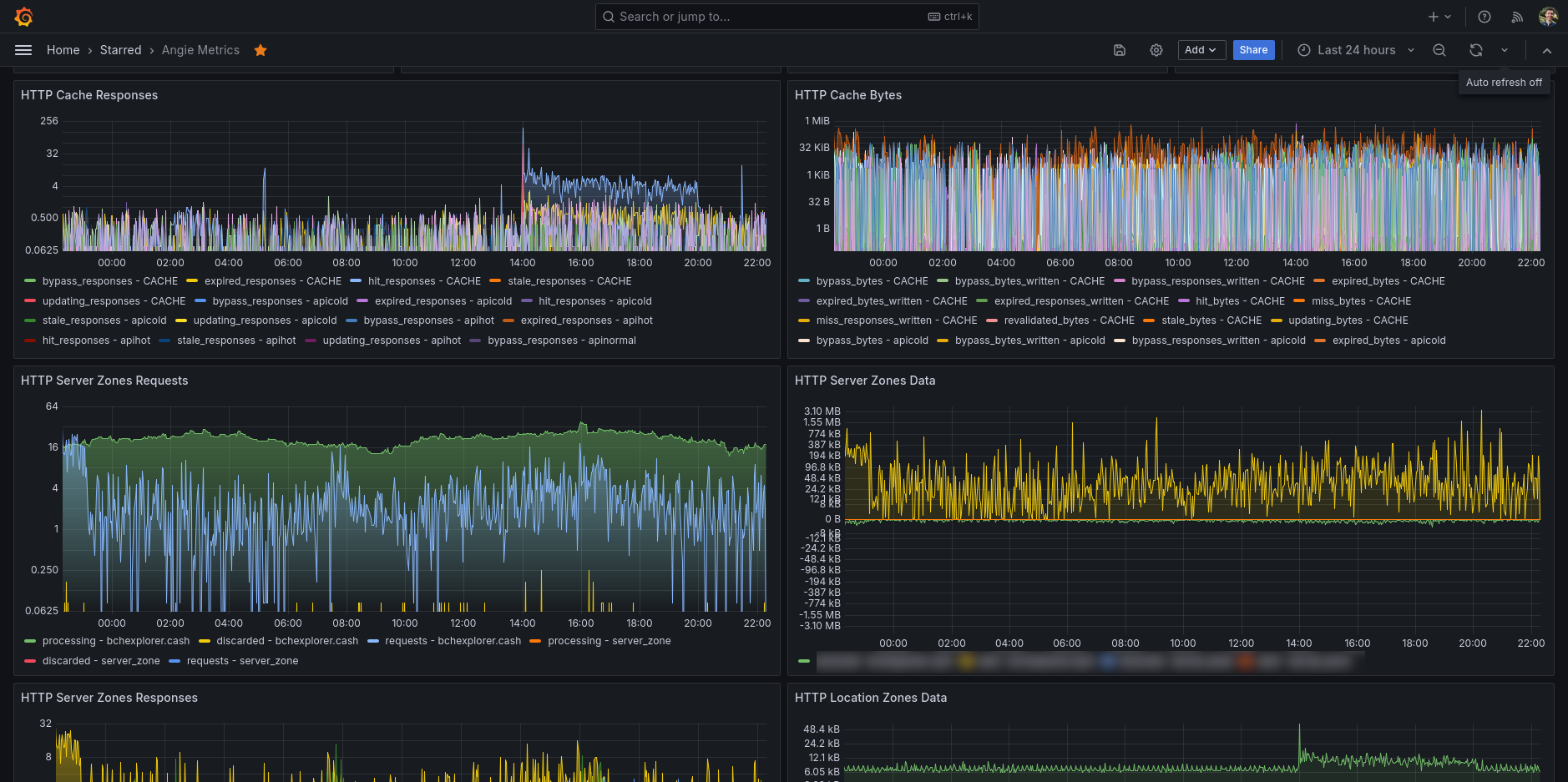
Task: Open the news RSS feed icon
Action: click(1517, 17)
